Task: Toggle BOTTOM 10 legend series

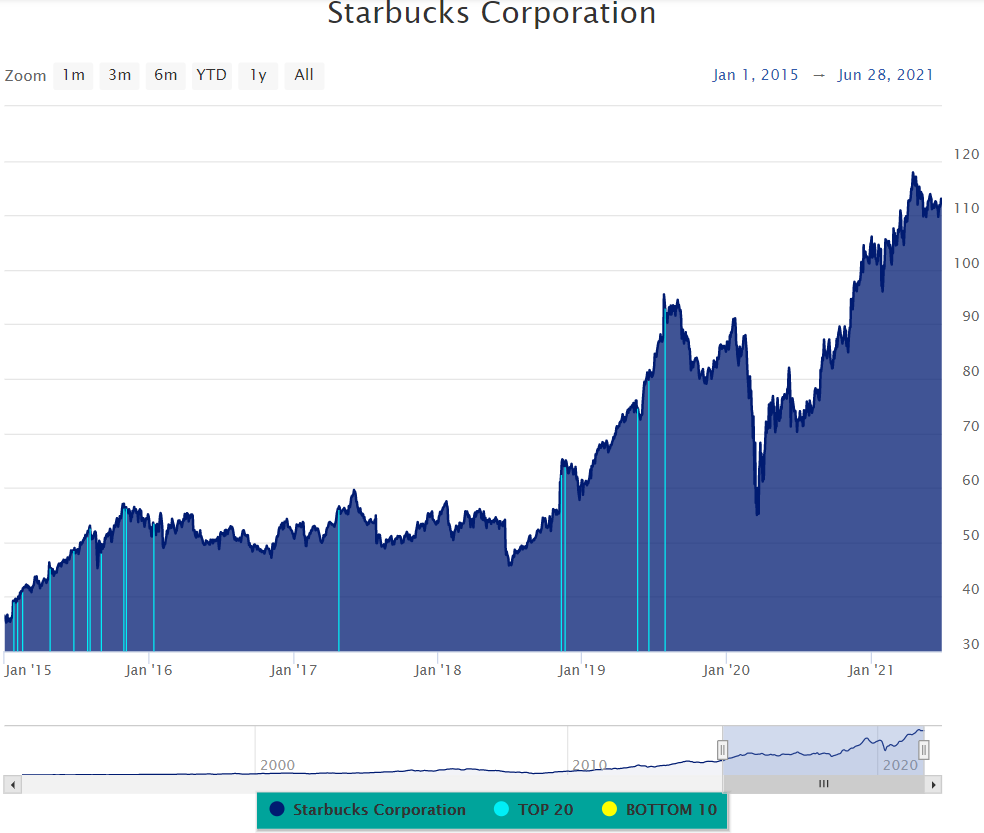Action: click(660, 810)
